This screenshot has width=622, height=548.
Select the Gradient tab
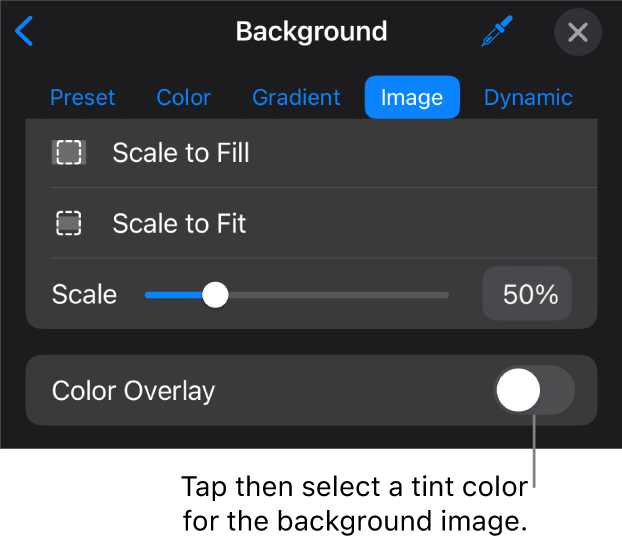[296, 98]
